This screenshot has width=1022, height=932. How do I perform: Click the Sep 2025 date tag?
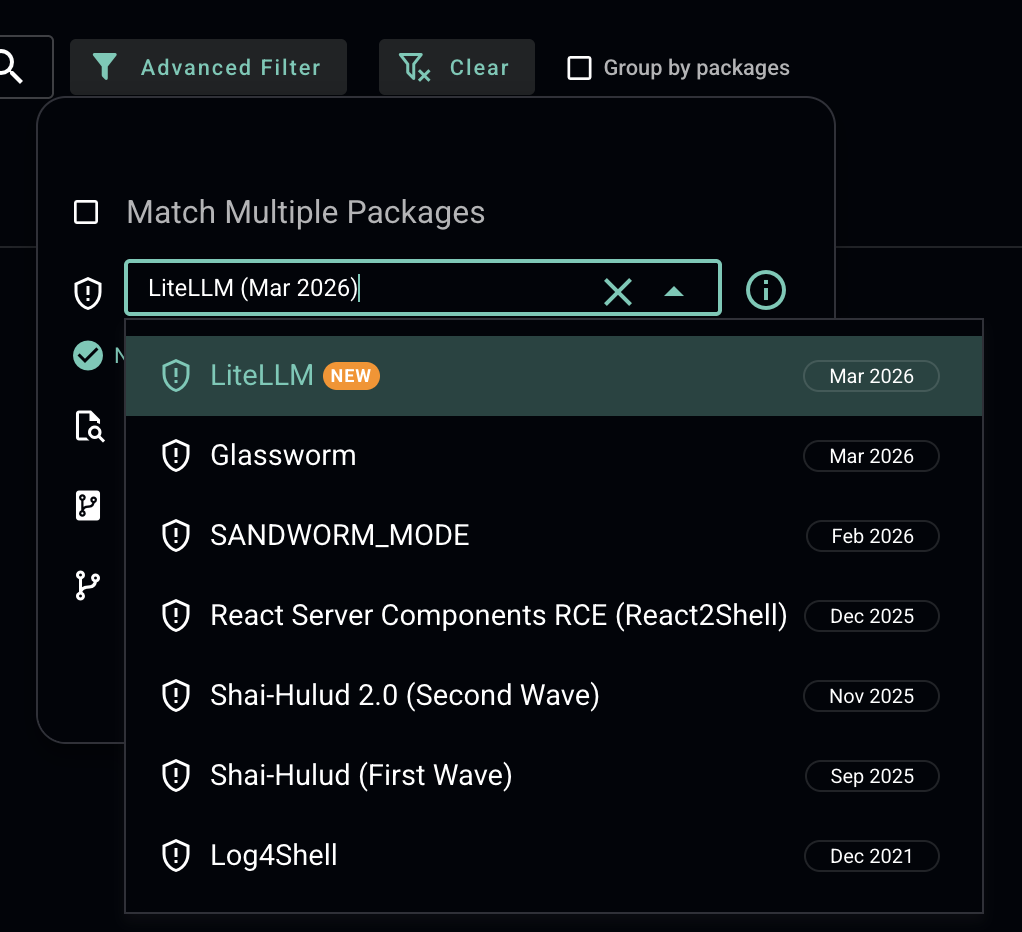coord(872,776)
